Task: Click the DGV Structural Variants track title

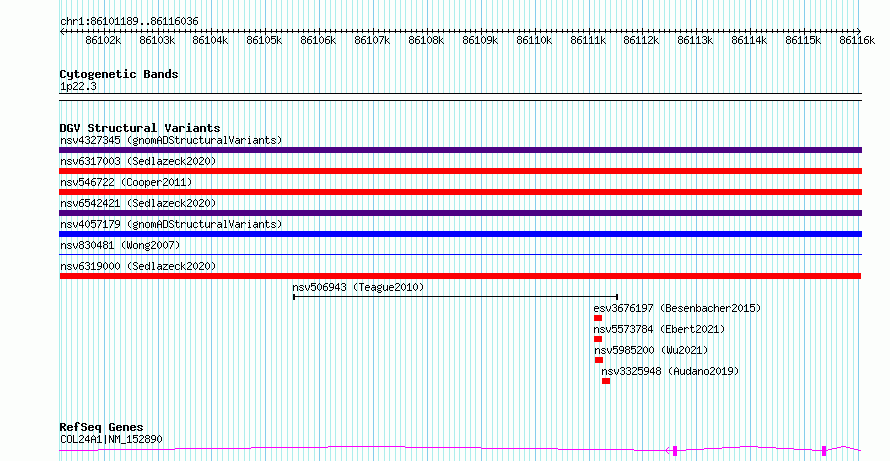Action: tap(140, 128)
